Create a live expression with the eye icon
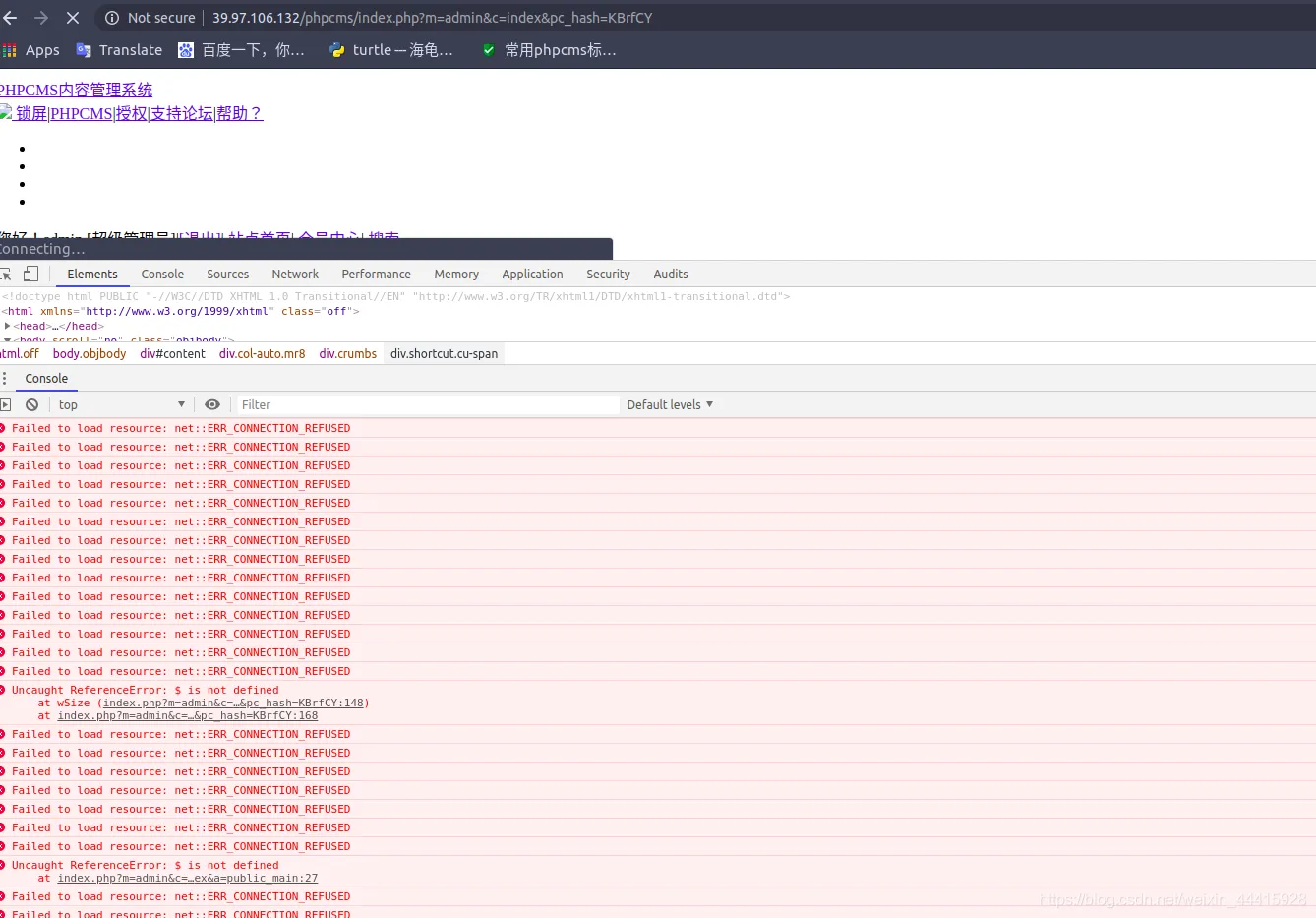Viewport: 1316px width, 918px height. click(x=212, y=405)
